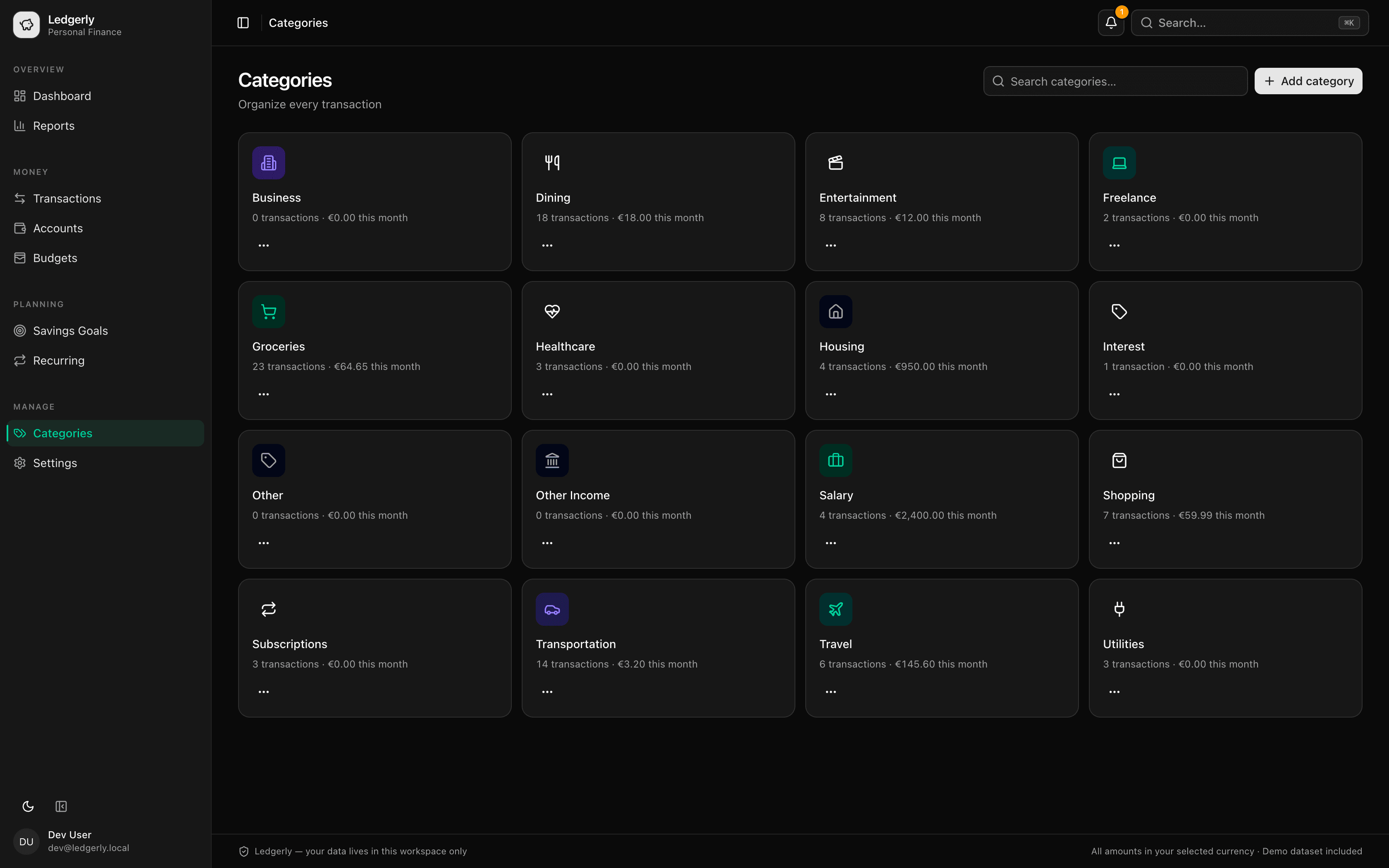The height and width of the screenshot is (868, 1389).
Task: Open the Travel card three-dot menu
Action: (831, 692)
